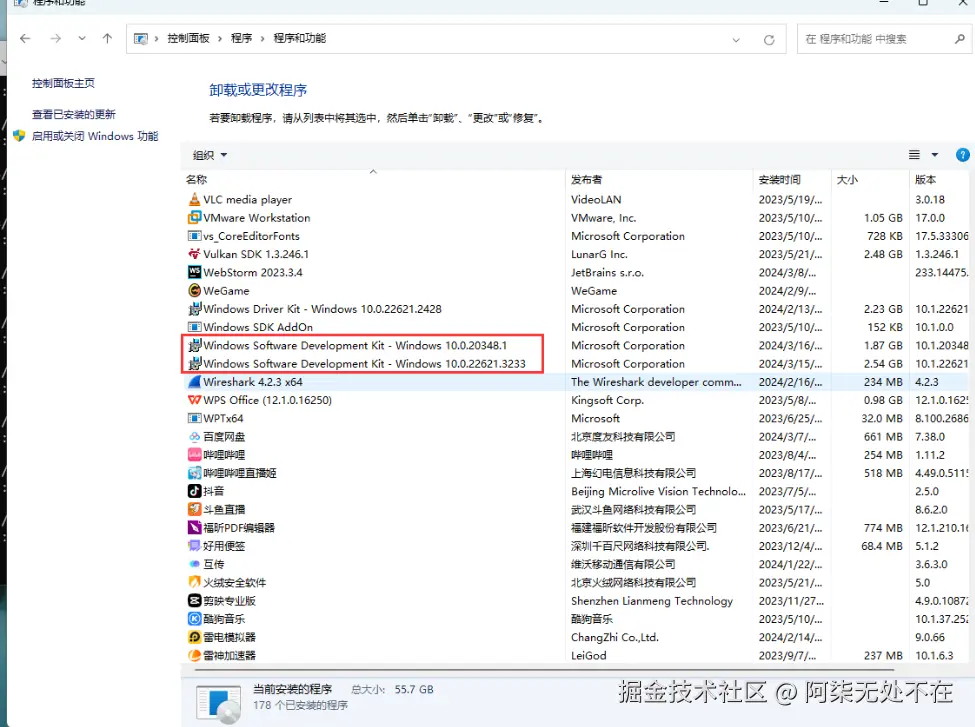Open help with the question mark icon
Image resolution: width=975 pixels, height=727 pixels.
tap(963, 155)
